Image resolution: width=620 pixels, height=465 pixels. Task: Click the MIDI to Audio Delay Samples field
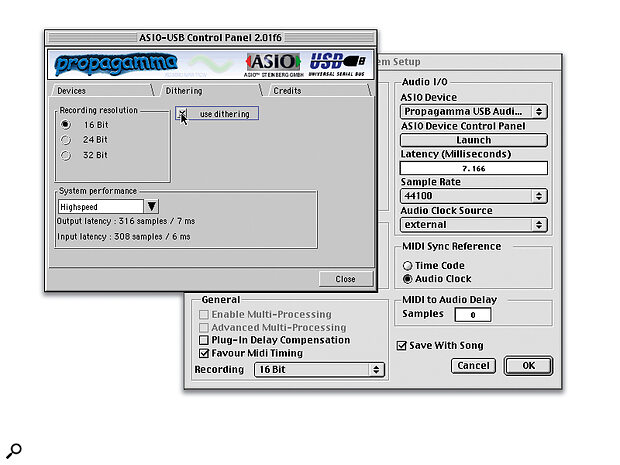click(x=473, y=315)
